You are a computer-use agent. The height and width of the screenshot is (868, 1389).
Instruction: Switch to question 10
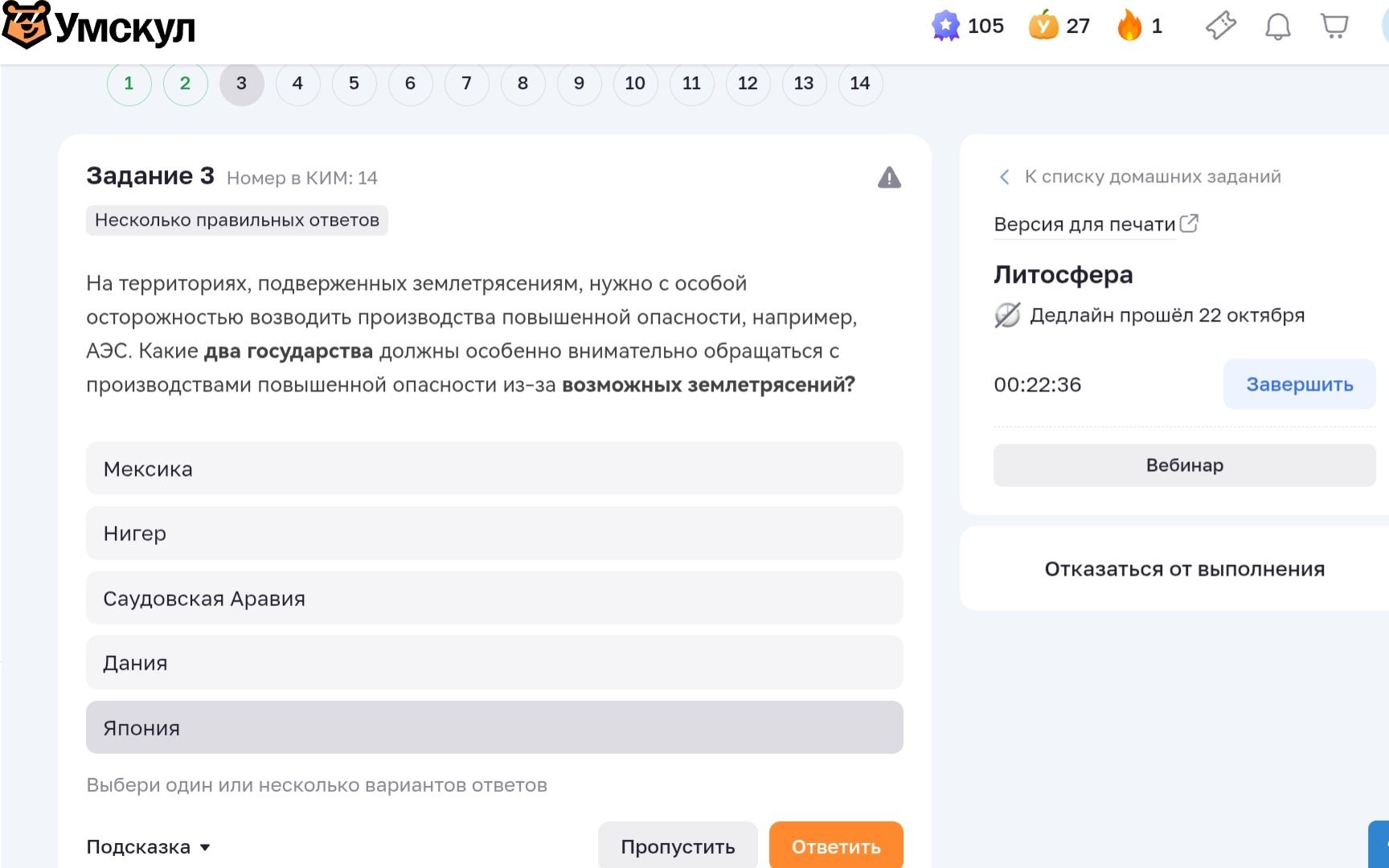pyautogui.click(x=635, y=84)
